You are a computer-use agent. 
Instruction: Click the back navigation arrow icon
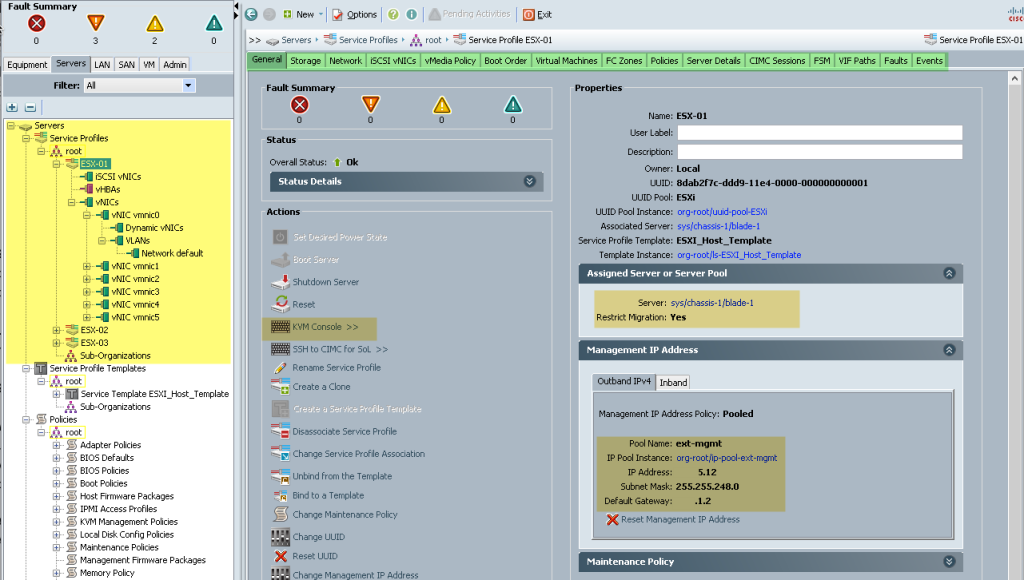(x=251, y=14)
